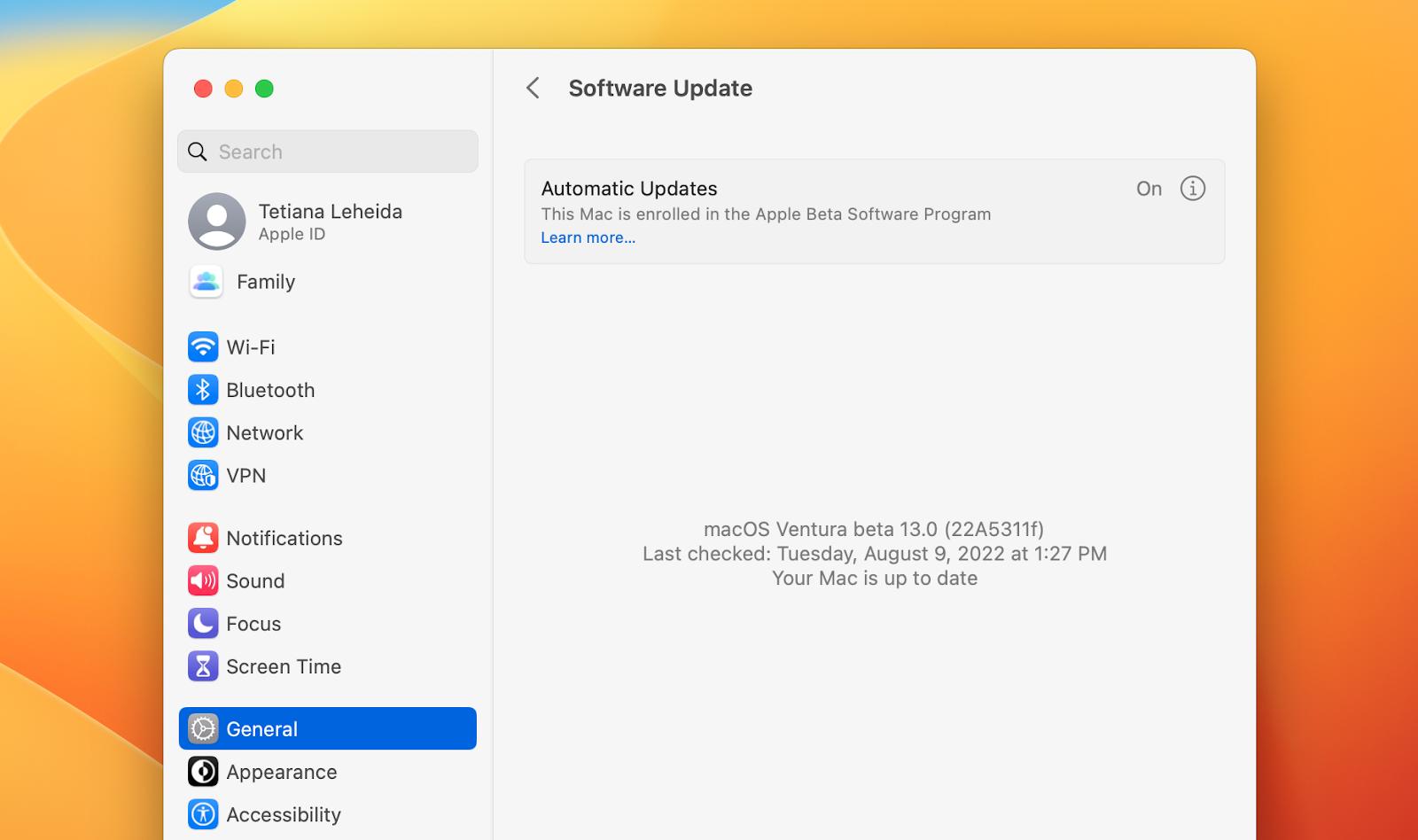Open the Learn more… link
1418x840 pixels.
pyautogui.click(x=588, y=237)
